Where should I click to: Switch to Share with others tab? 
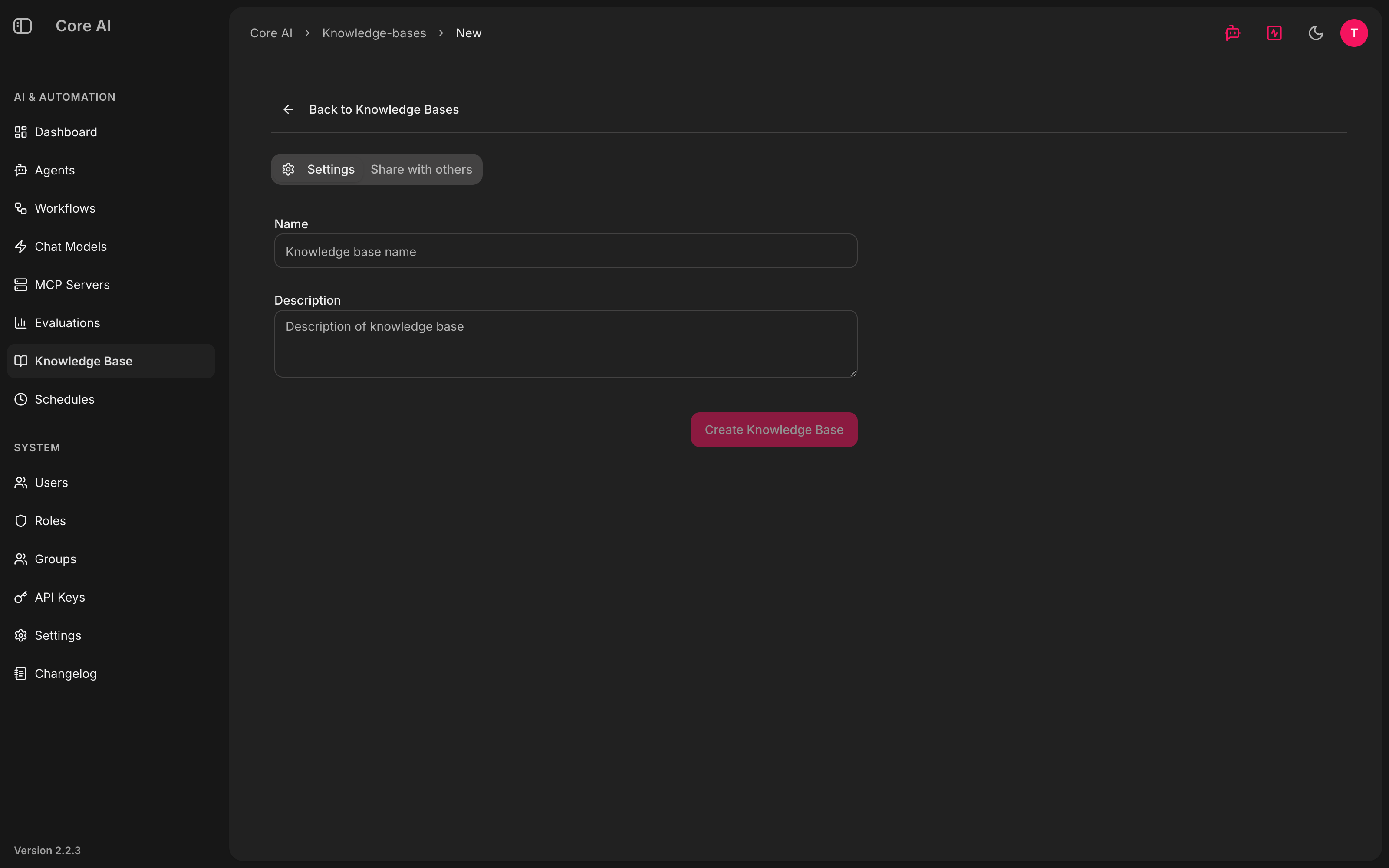[x=421, y=169]
